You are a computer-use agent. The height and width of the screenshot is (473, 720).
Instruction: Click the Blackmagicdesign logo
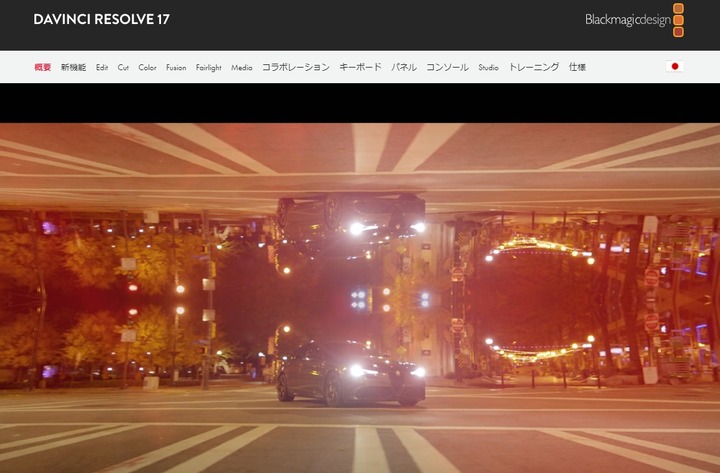[635, 20]
